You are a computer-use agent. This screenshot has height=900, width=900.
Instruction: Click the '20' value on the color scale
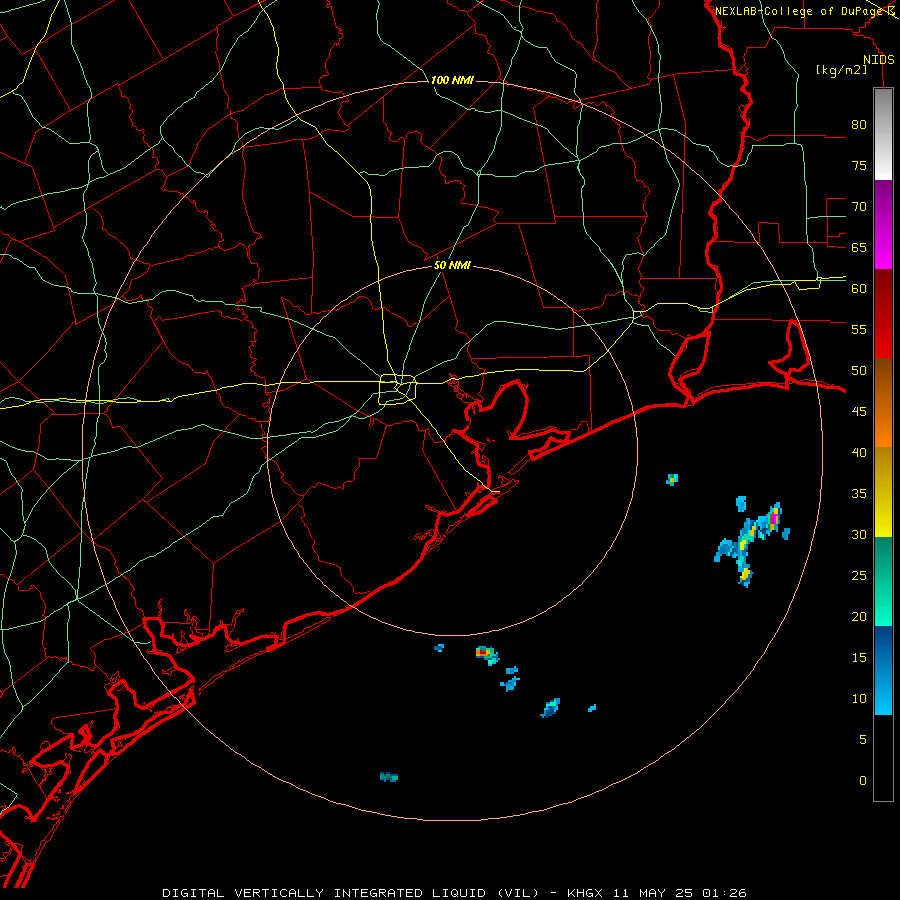[859, 616]
